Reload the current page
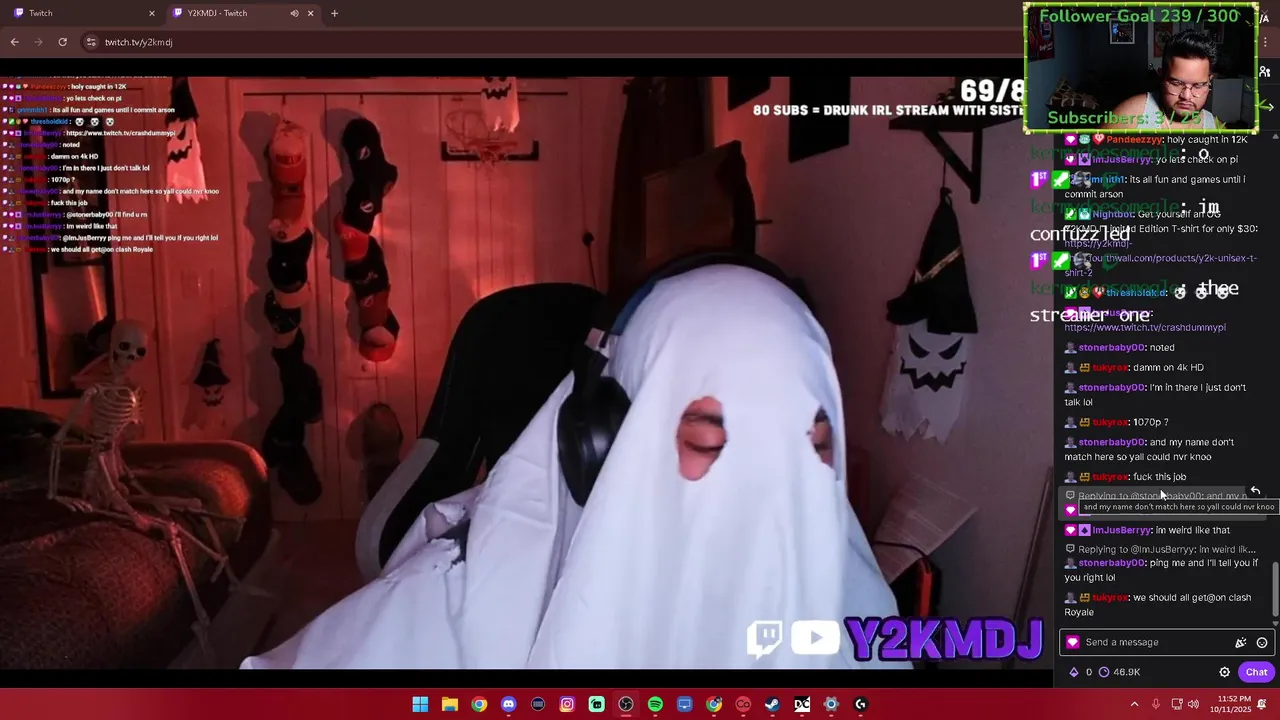Image resolution: width=1280 pixels, height=720 pixels. [62, 42]
